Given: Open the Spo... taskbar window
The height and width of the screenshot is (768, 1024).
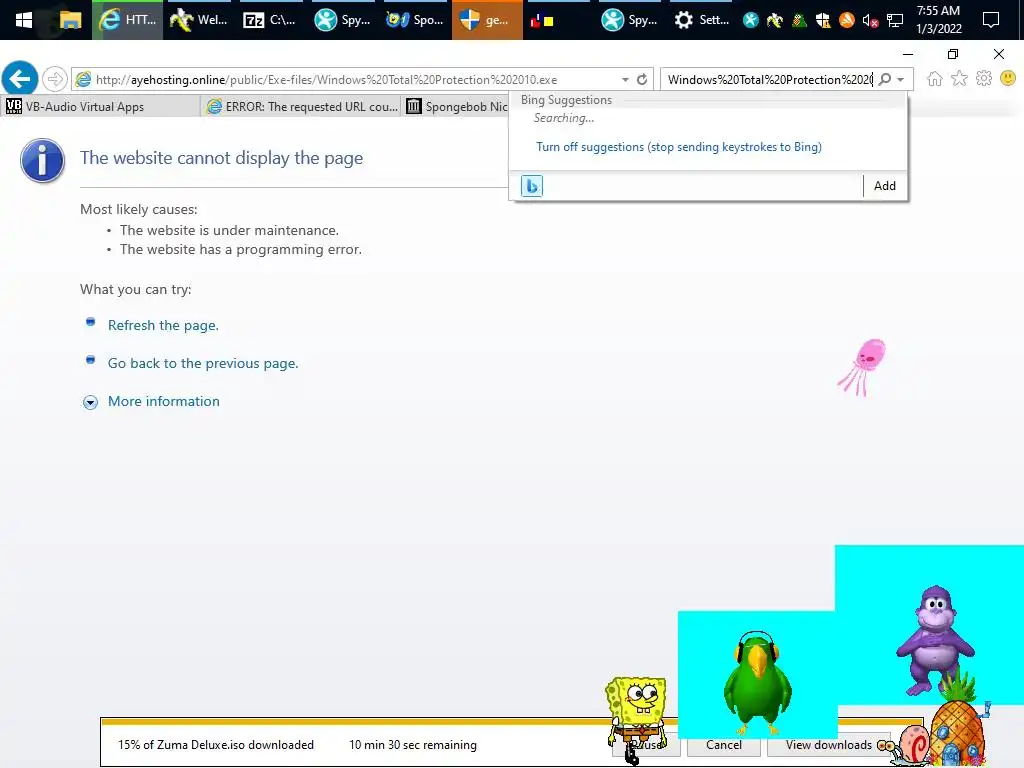Looking at the screenshot, I should (x=415, y=20).
